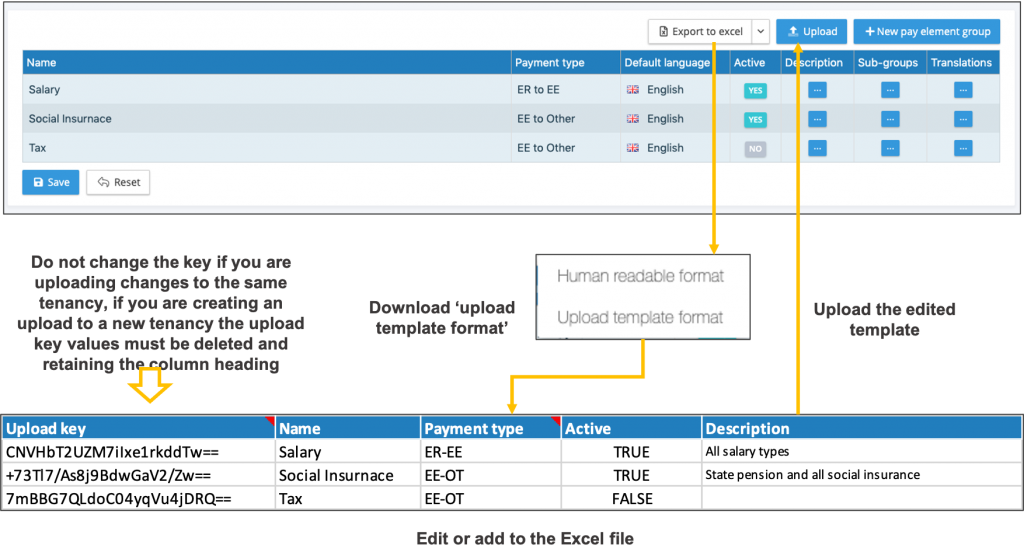Open Translations ellipsis for Tax row
This screenshot has width=1024, height=559.
tap(963, 148)
